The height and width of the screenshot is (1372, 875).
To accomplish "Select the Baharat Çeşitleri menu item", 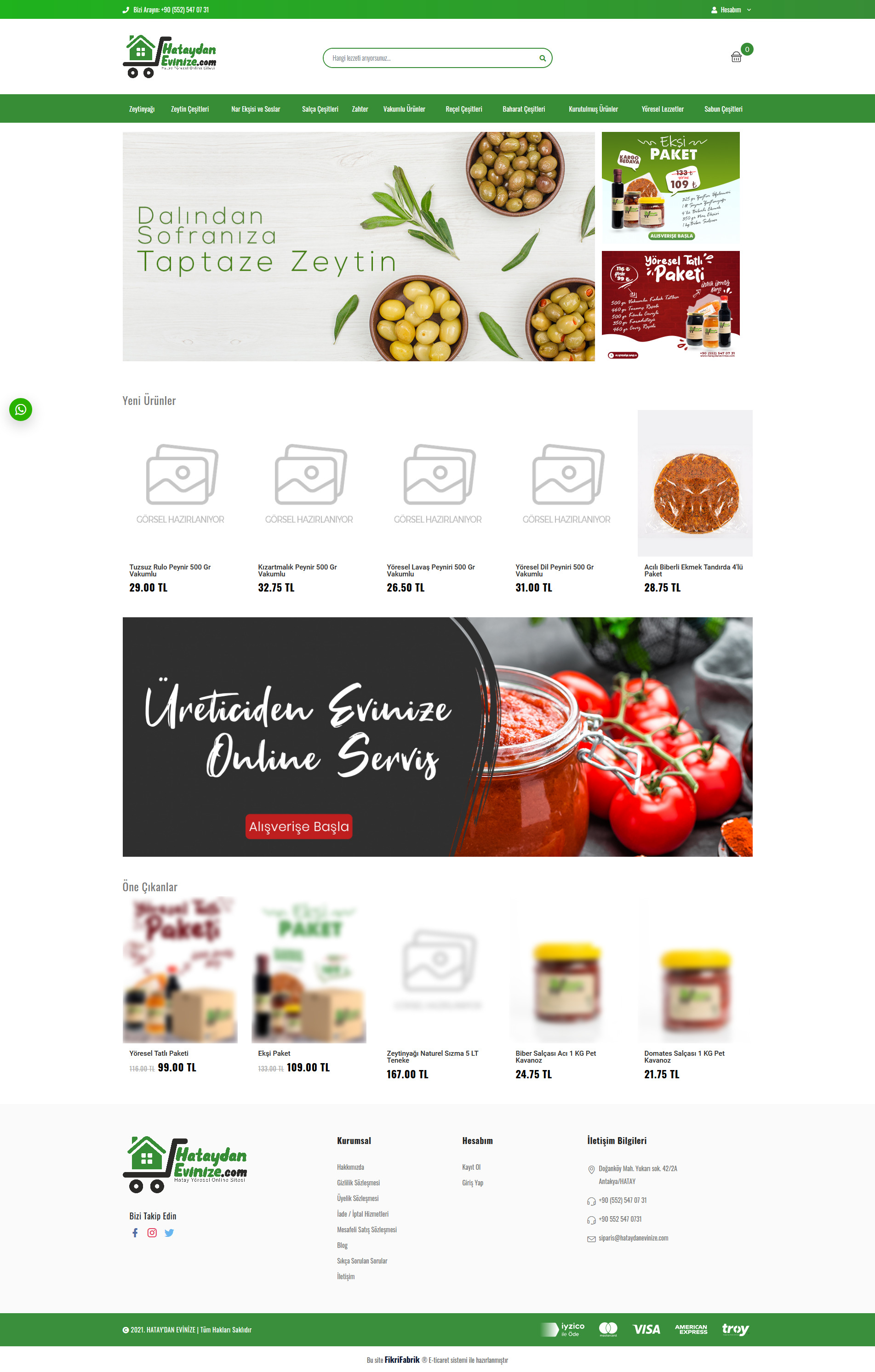I will (x=523, y=109).
